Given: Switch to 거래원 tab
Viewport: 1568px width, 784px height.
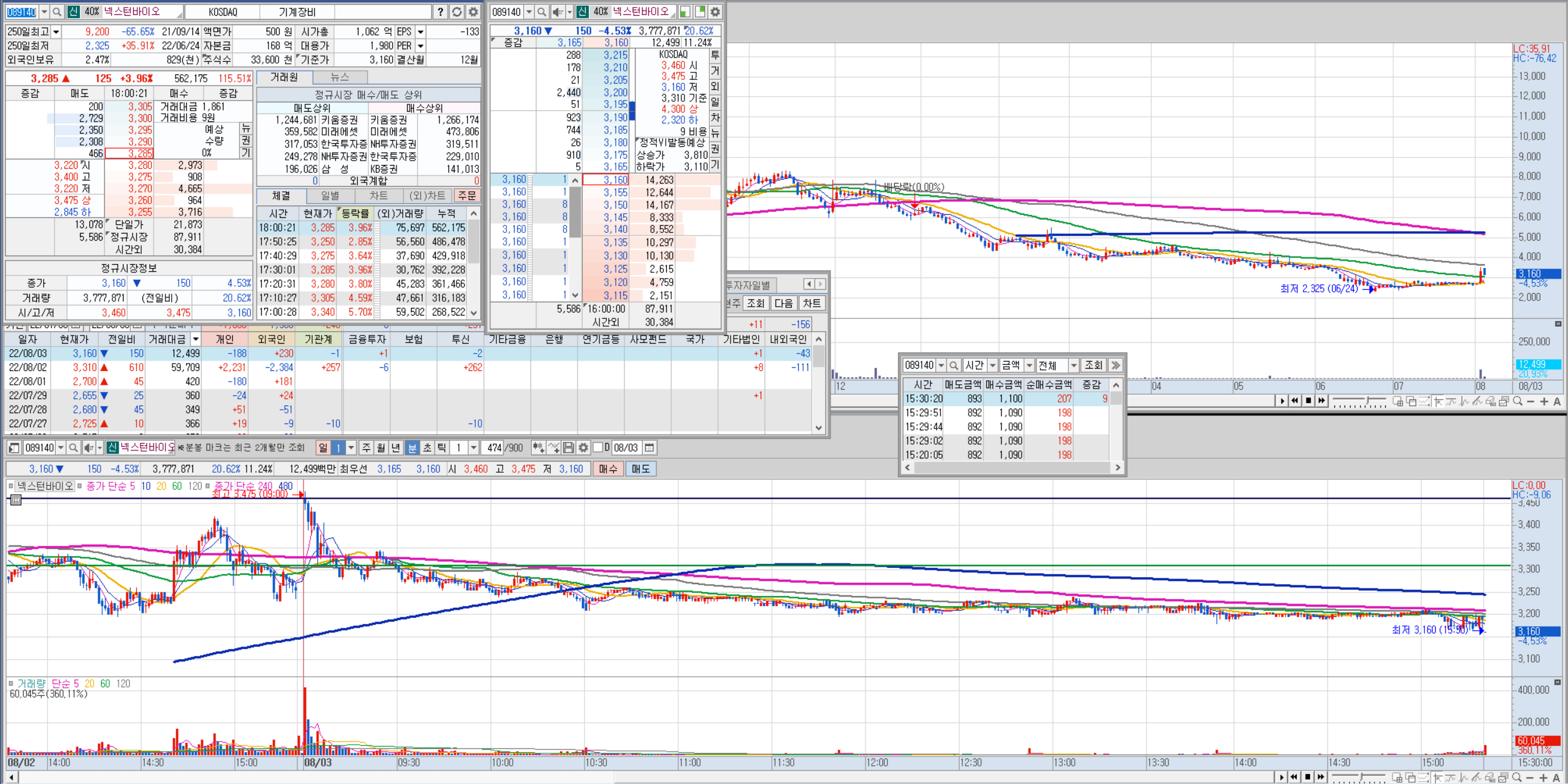Looking at the screenshot, I should click(284, 77).
